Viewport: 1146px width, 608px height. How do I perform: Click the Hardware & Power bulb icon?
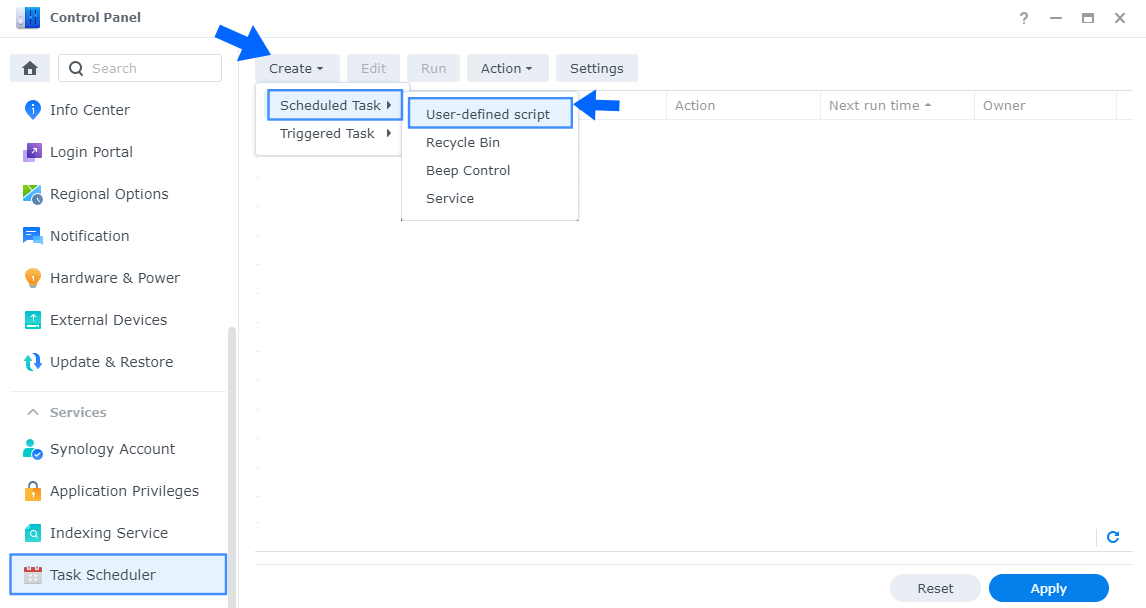point(33,278)
